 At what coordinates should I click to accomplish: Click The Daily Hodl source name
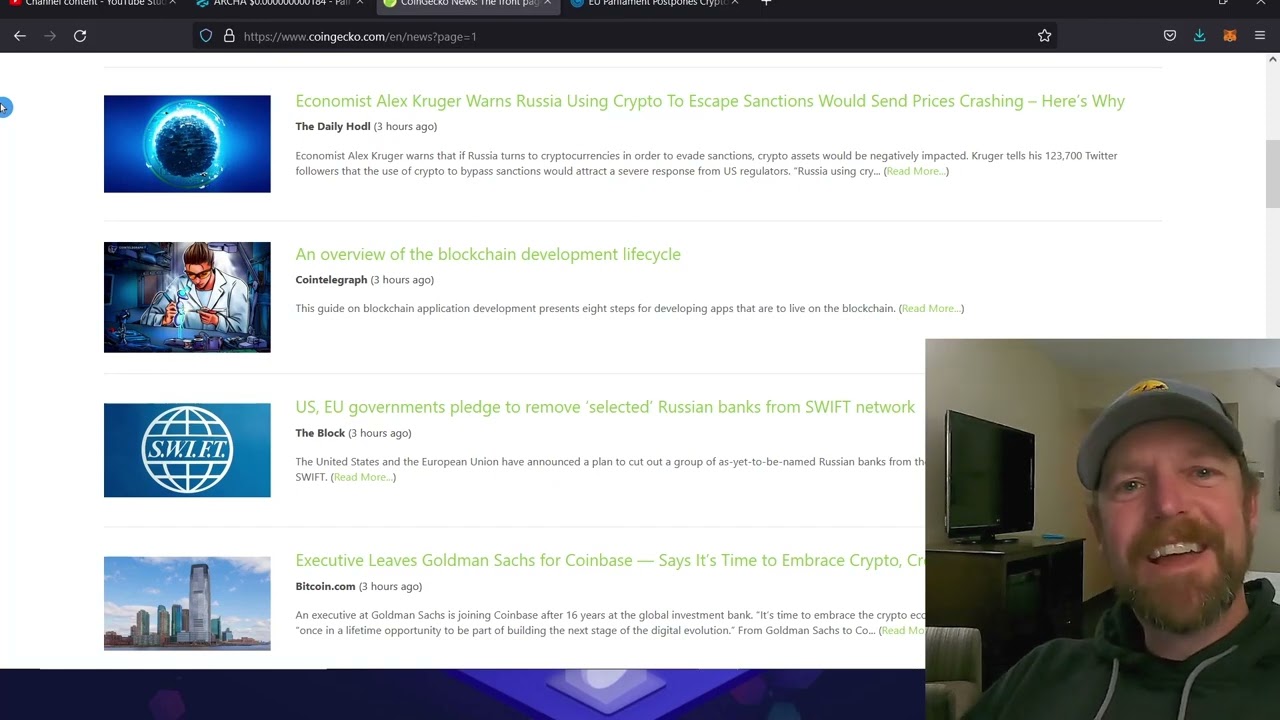[333, 126]
